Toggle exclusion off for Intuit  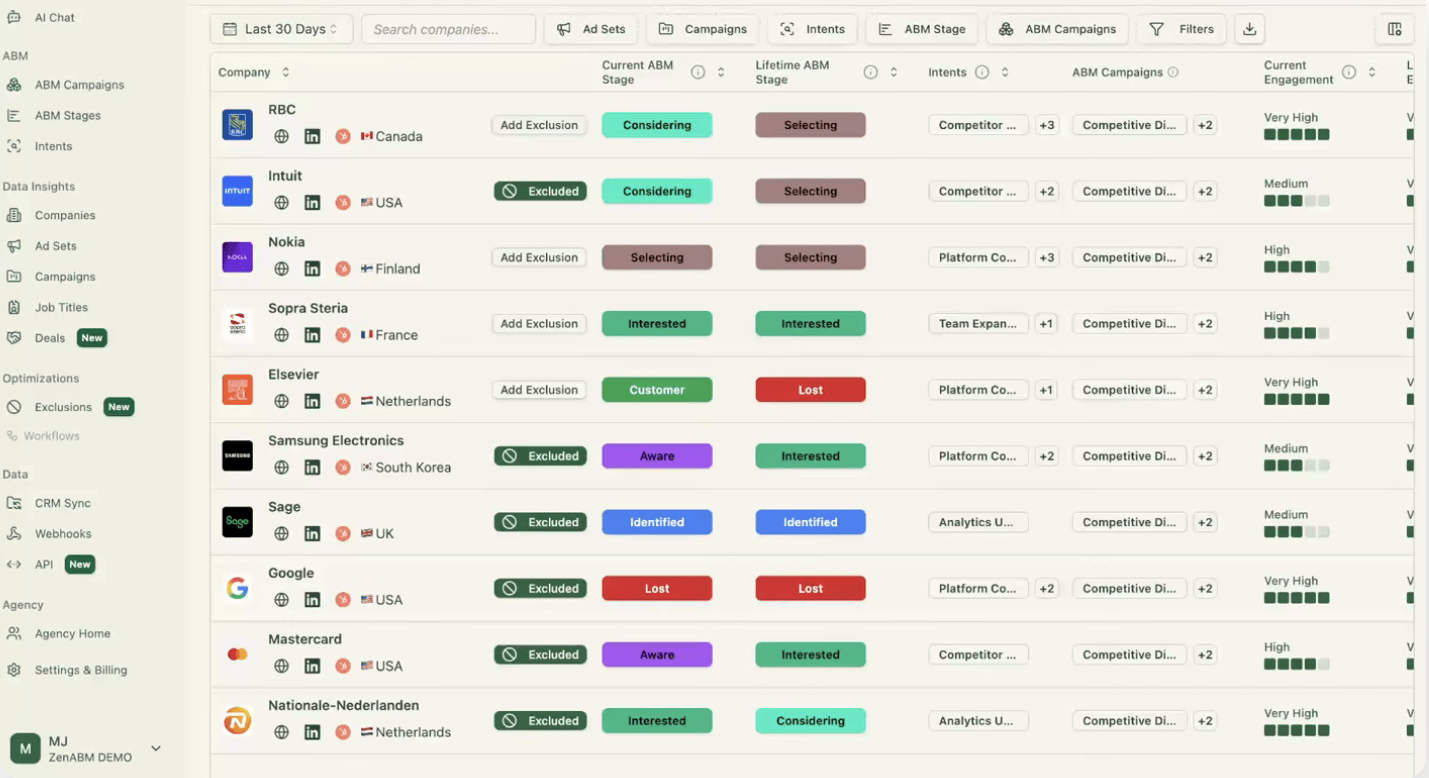[540, 191]
